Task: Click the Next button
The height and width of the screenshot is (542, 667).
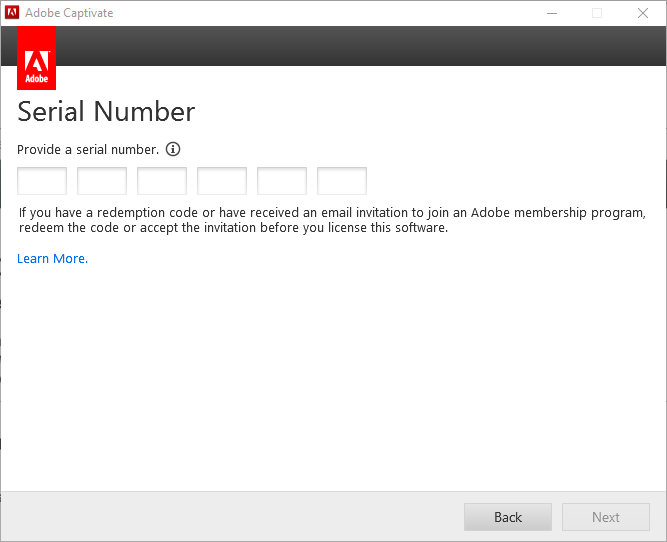Action: pyautogui.click(x=606, y=517)
